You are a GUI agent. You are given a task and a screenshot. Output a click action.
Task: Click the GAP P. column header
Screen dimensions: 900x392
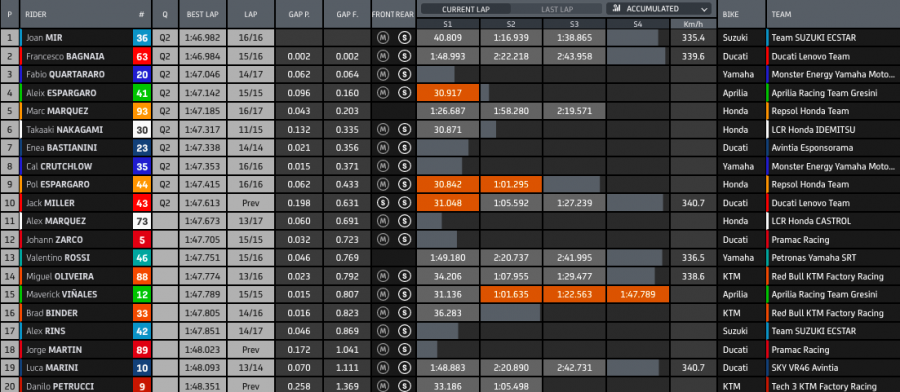tap(299, 14)
